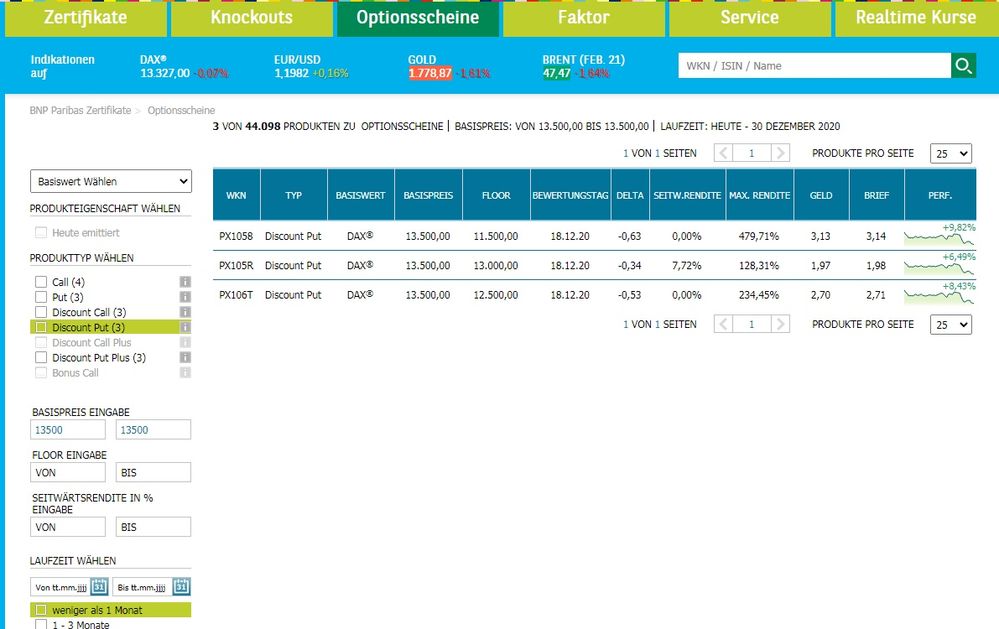Click the magnifier search icon
The image size is (999, 629).
[963, 66]
